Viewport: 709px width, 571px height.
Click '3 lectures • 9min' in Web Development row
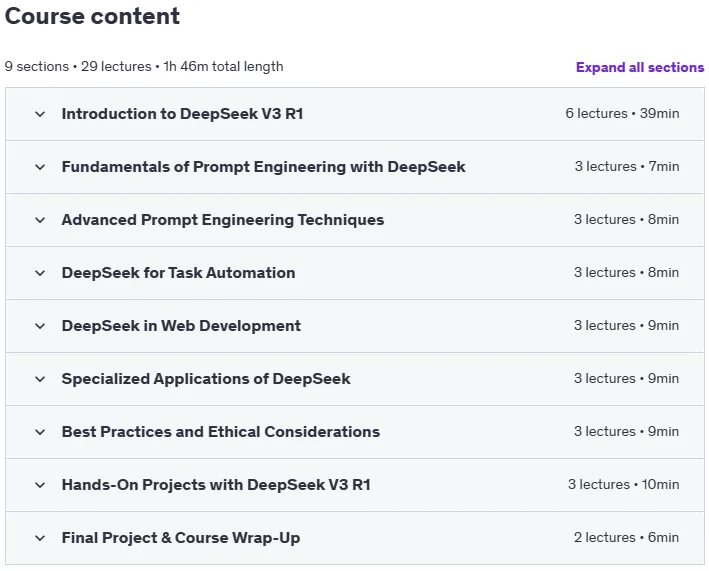point(626,326)
